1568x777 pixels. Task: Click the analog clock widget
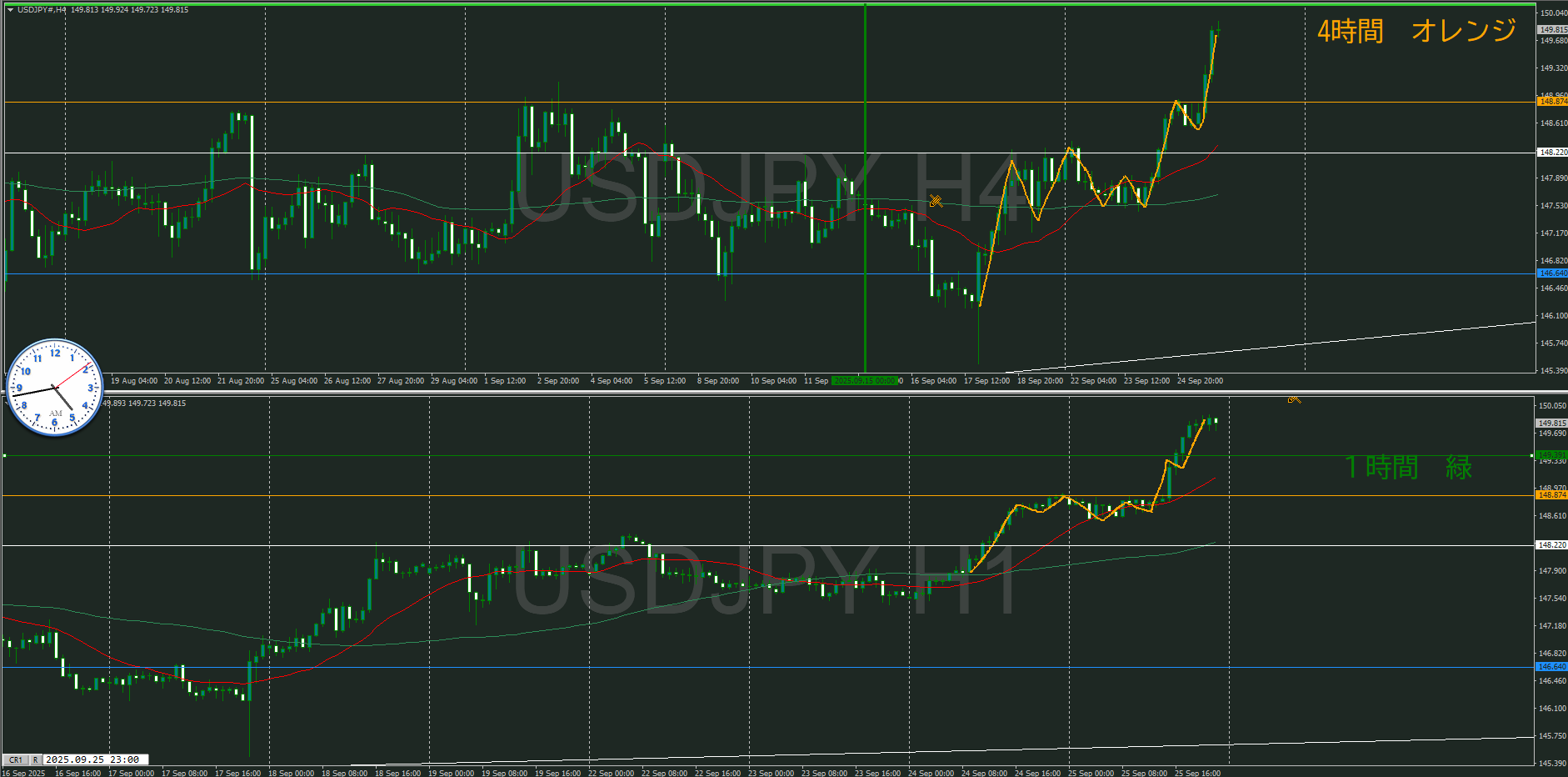click(55, 388)
